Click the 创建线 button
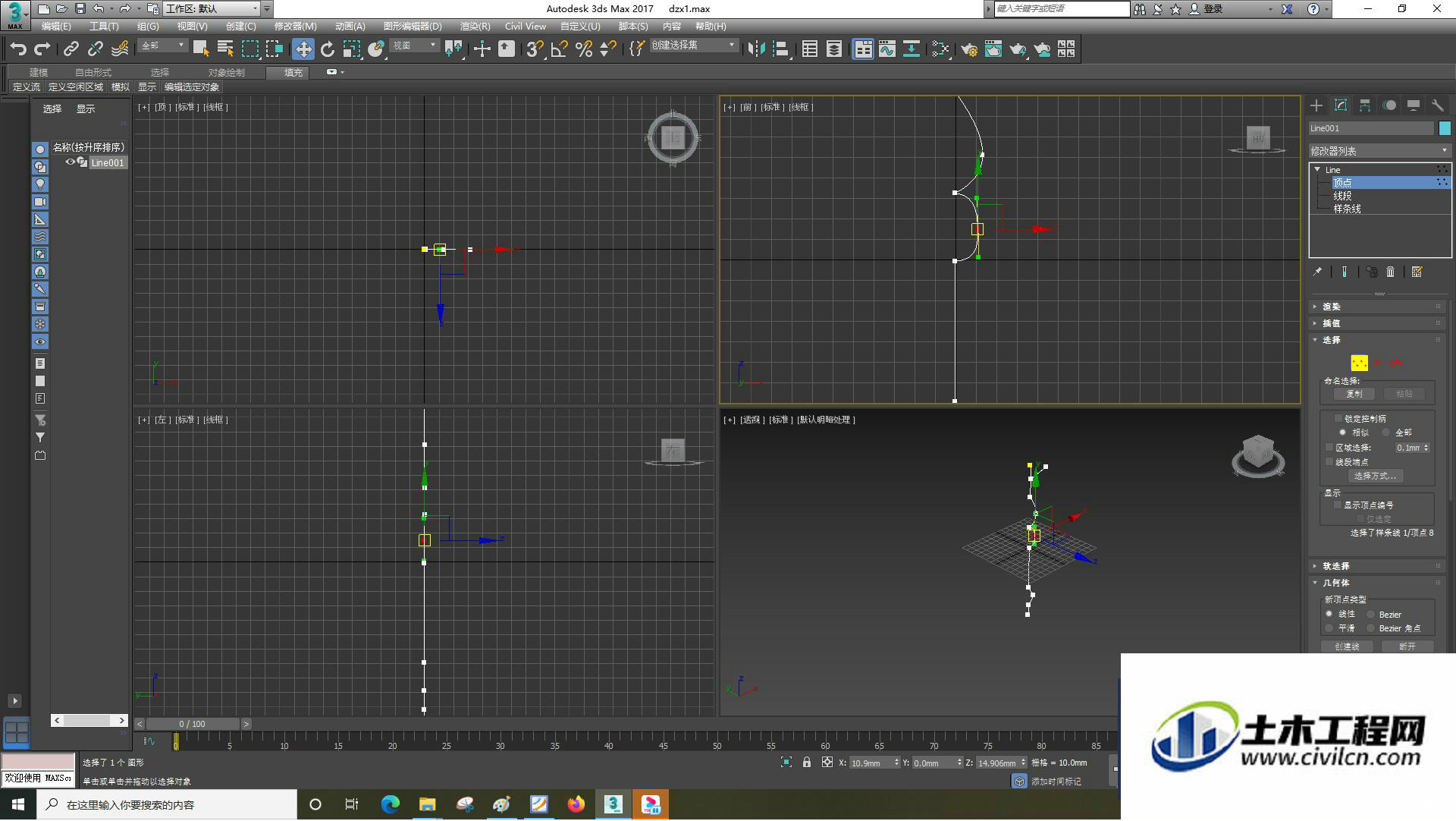Screen dimensions: 1456x821 tap(1347, 646)
